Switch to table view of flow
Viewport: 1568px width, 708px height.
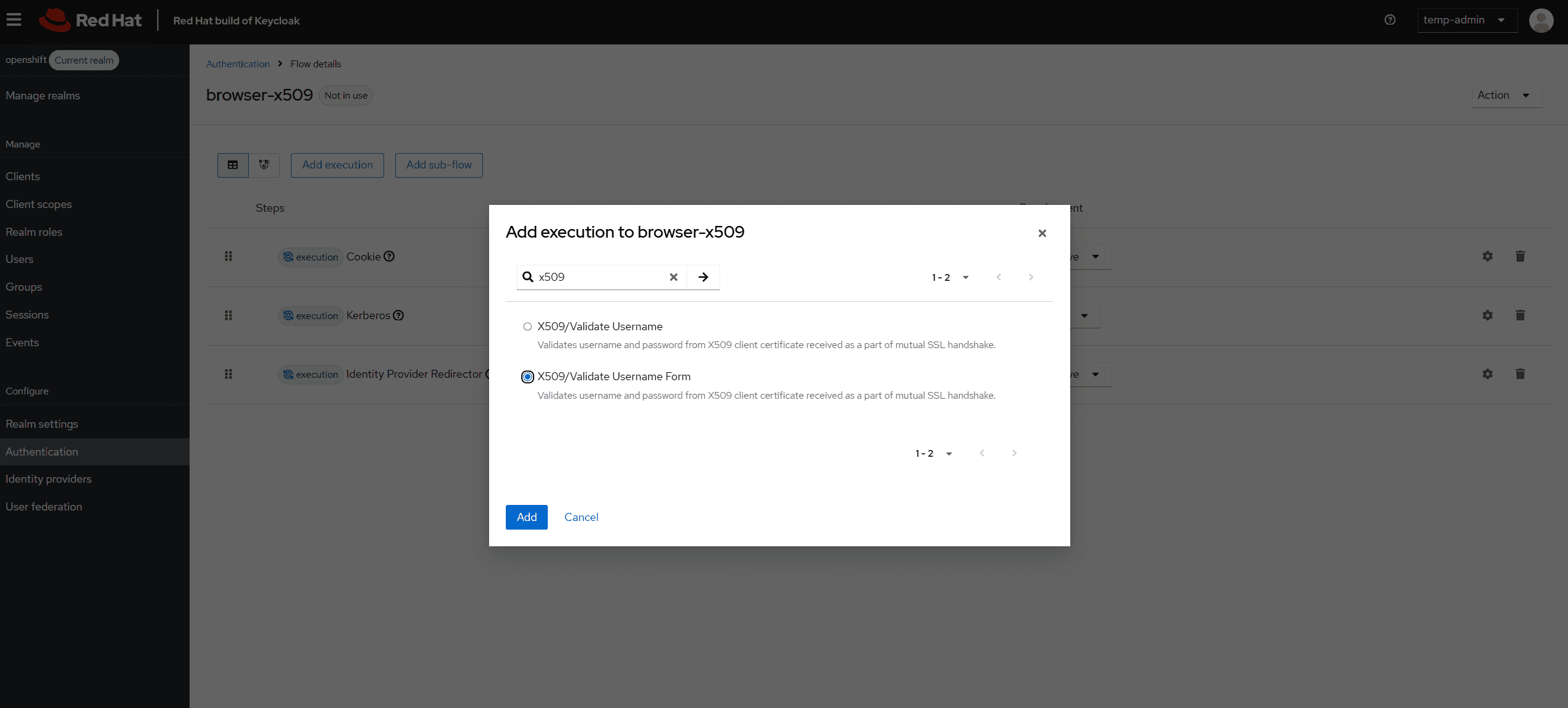[233, 165]
